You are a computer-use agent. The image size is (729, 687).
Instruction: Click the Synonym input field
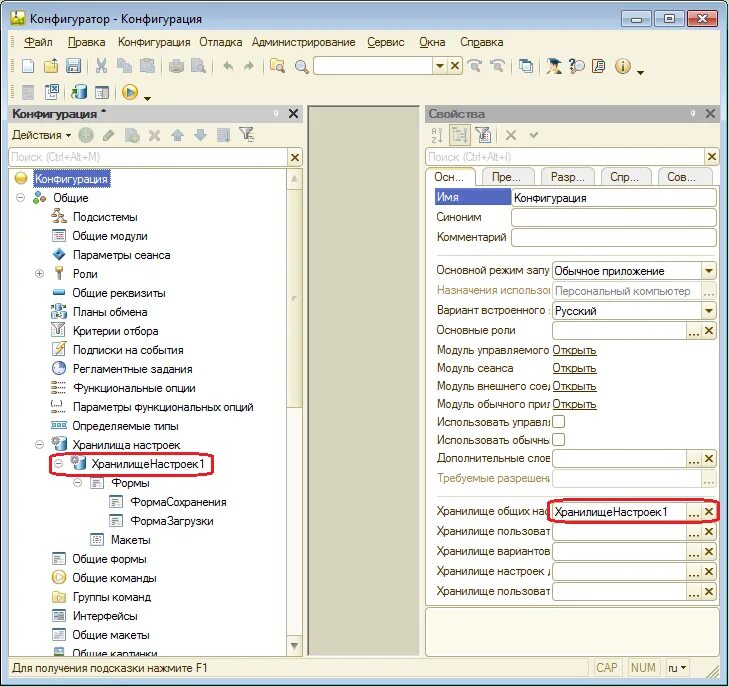click(614, 217)
